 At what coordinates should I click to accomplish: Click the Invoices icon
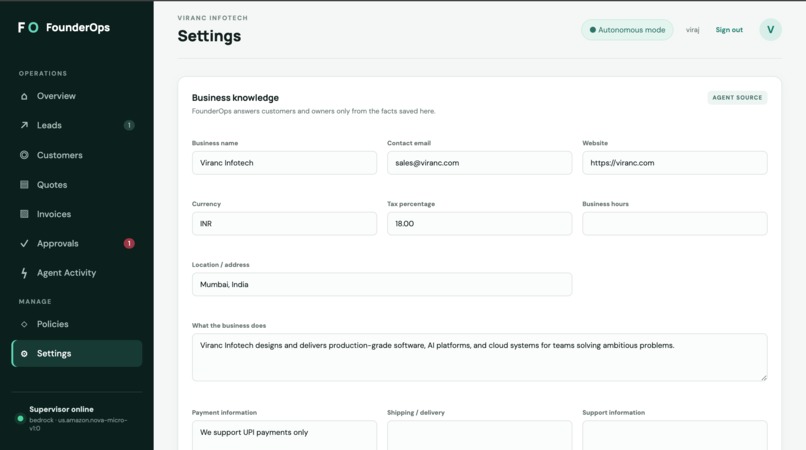click(24, 213)
